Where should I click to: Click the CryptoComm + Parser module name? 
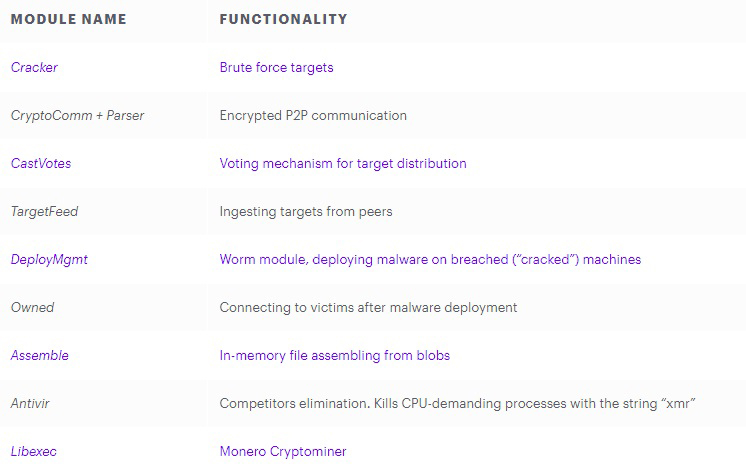(77, 116)
